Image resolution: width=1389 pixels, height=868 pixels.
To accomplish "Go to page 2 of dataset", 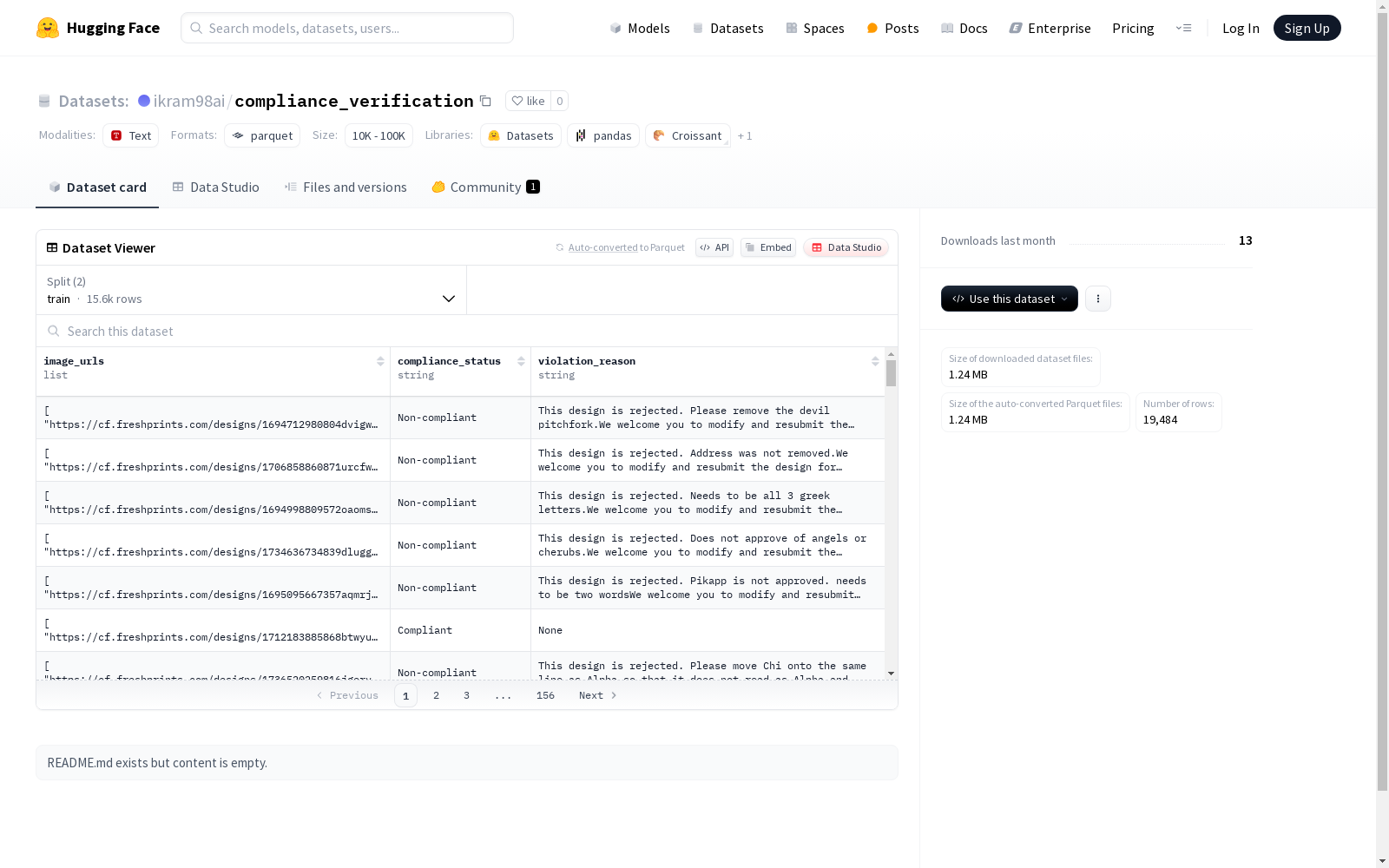I will point(436,695).
